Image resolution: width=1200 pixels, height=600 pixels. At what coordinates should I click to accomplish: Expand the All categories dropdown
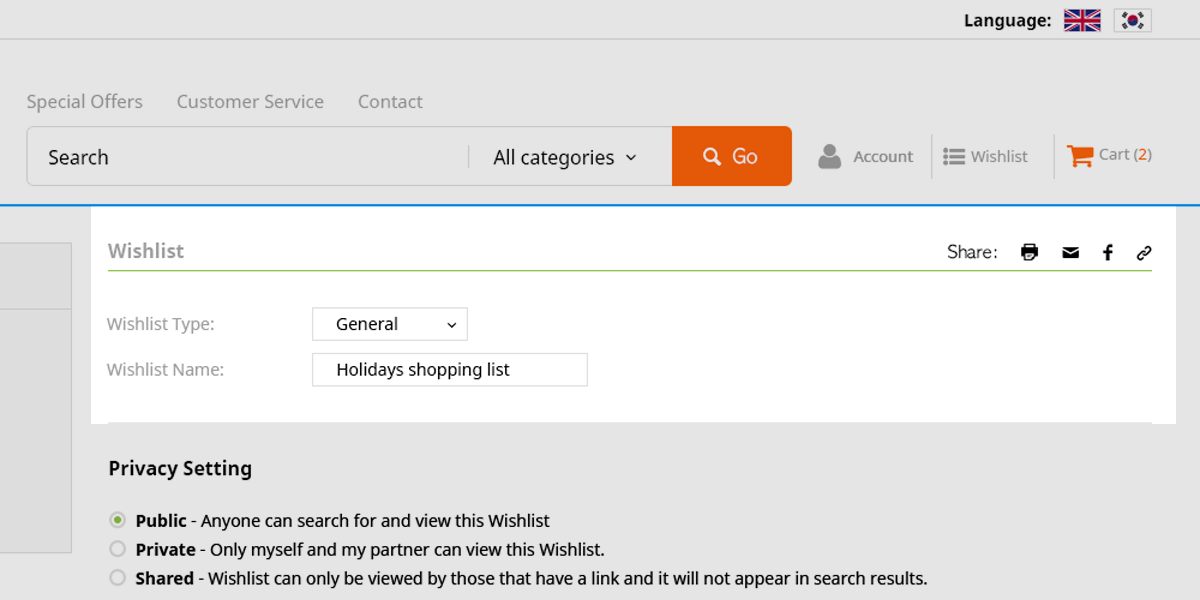(565, 157)
